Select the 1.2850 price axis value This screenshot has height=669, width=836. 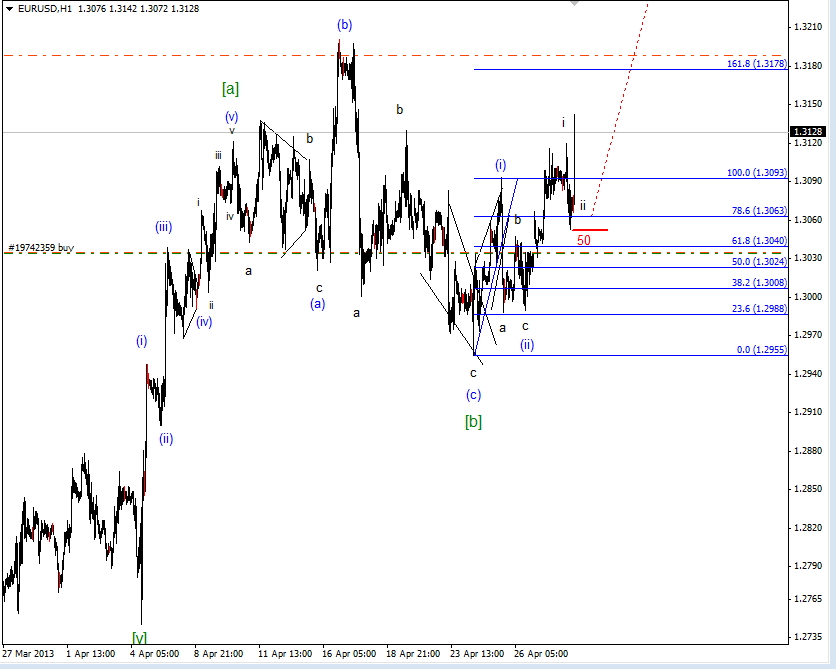[x=808, y=489]
